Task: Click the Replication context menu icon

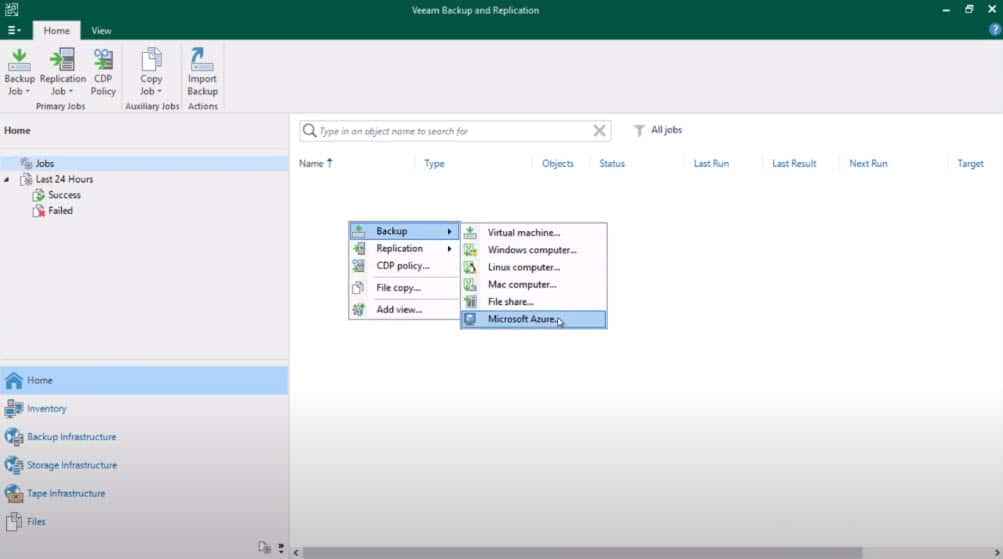Action: tap(359, 248)
